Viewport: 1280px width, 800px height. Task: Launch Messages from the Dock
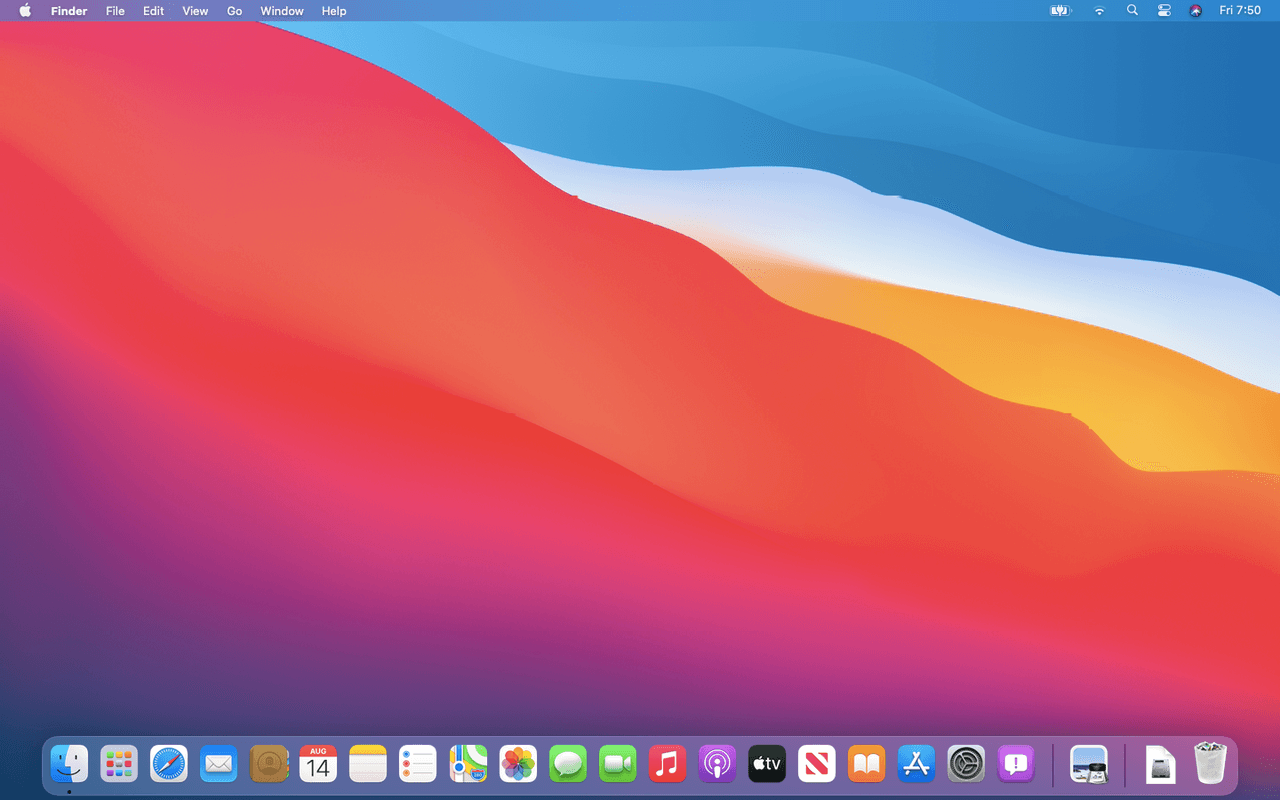[568, 765]
